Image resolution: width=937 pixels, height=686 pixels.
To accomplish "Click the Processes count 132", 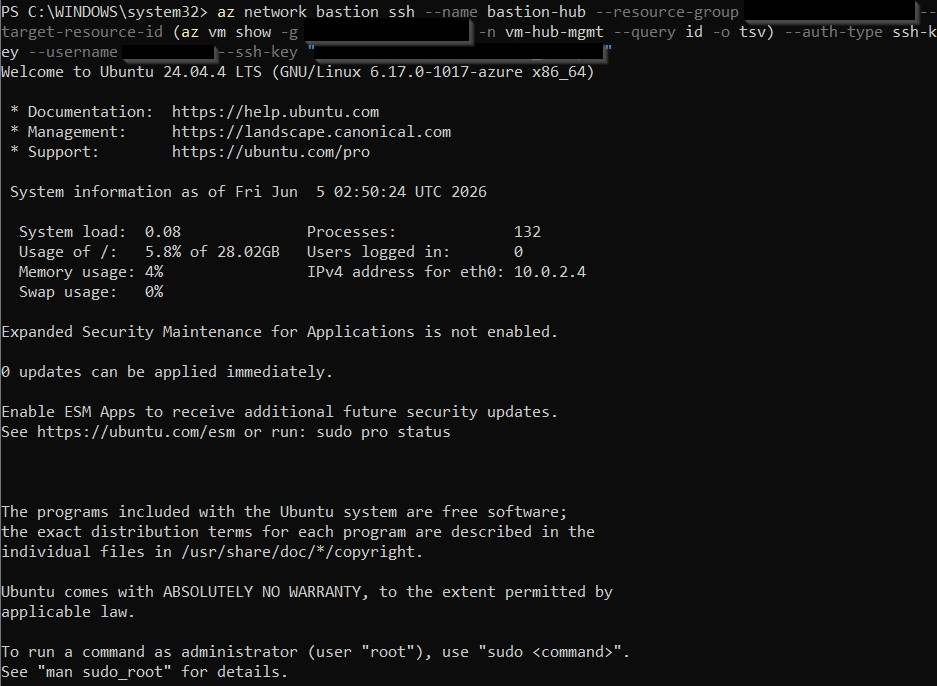I will click(x=527, y=232).
